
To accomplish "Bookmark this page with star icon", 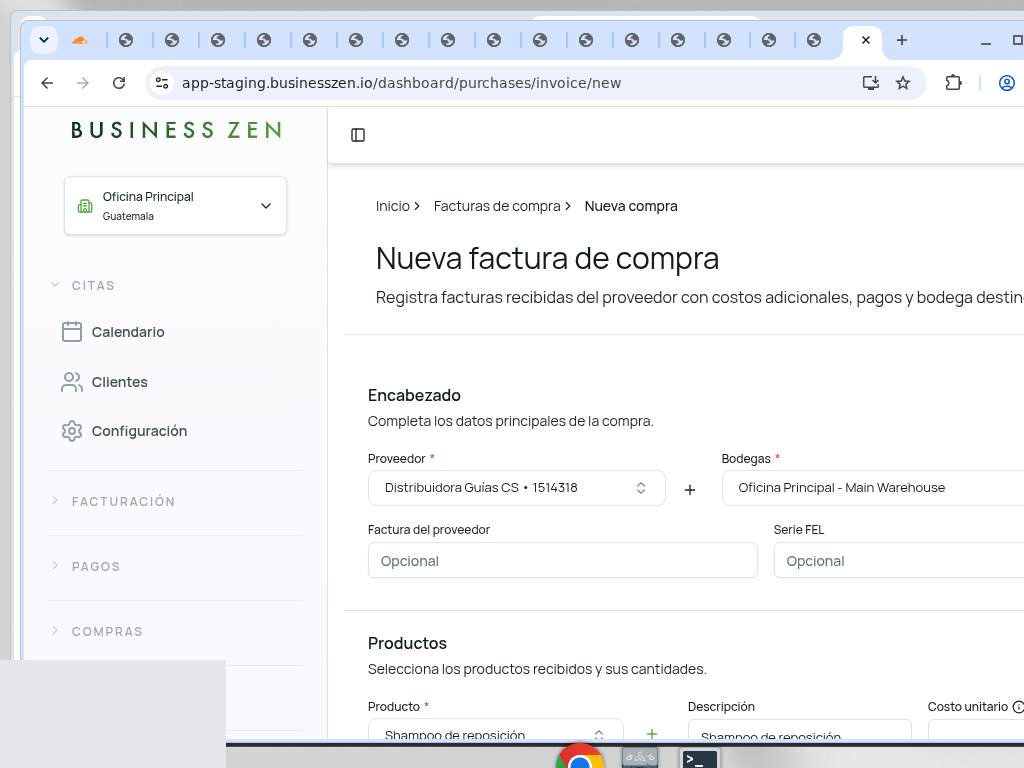I will 903,83.
